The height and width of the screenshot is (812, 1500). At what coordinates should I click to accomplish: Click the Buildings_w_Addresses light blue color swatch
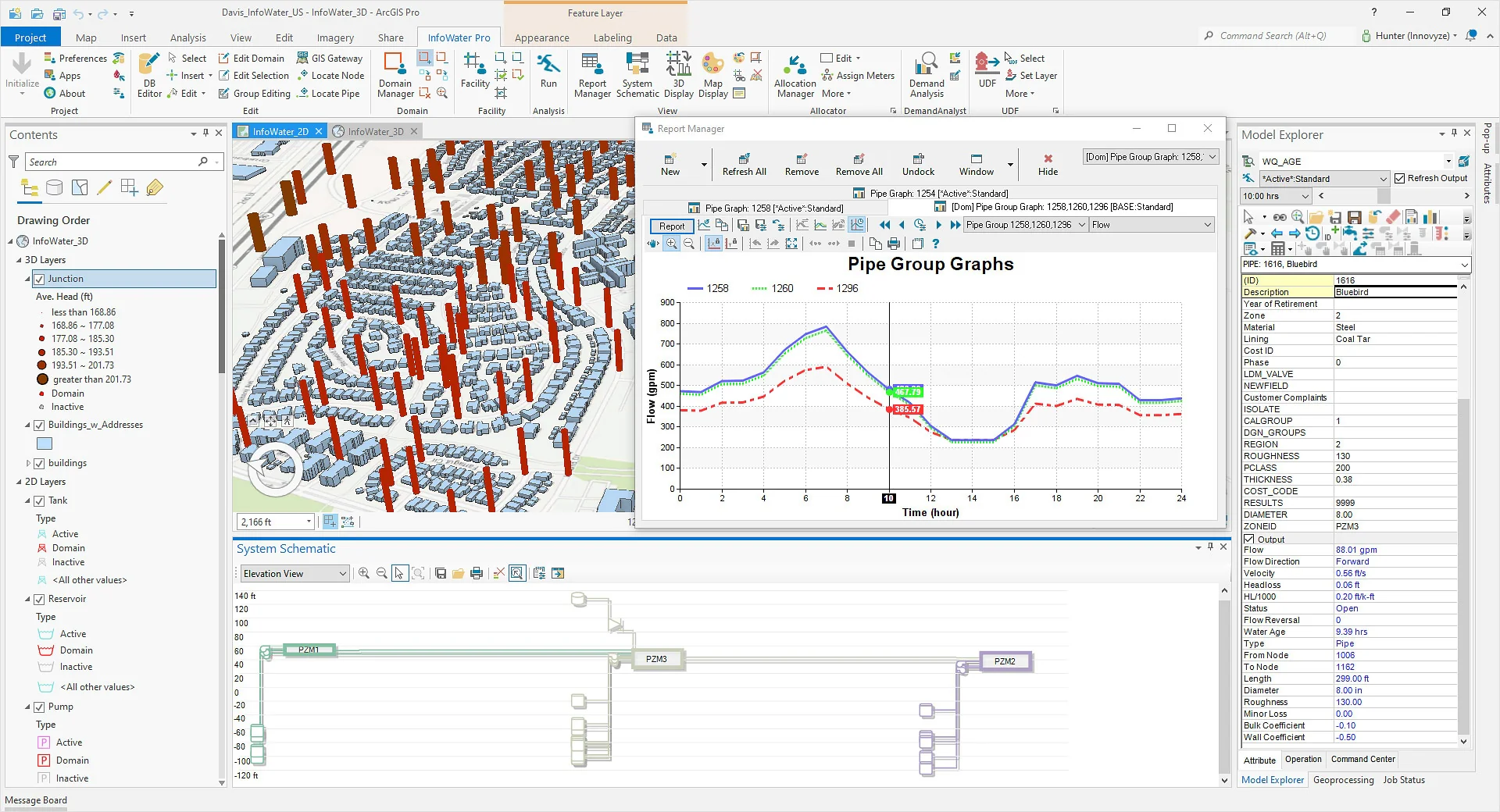(45, 443)
